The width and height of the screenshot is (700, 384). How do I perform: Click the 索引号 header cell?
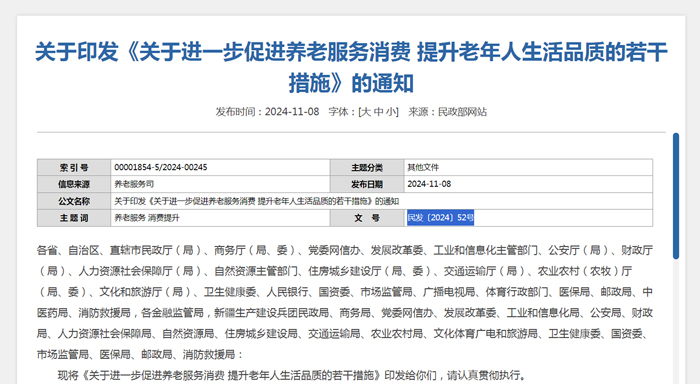(74, 167)
